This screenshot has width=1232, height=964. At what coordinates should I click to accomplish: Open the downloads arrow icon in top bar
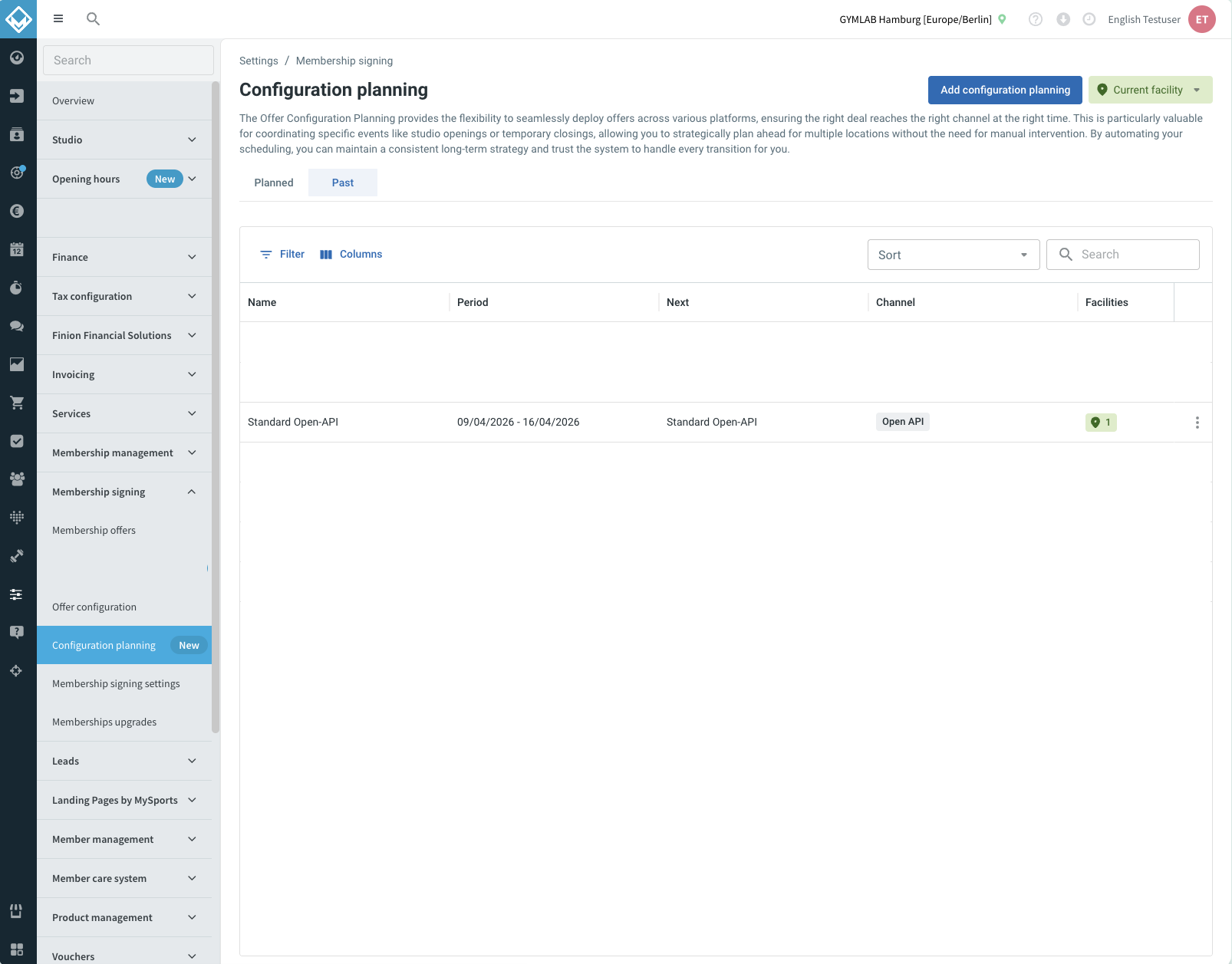pyautogui.click(x=1063, y=19)
